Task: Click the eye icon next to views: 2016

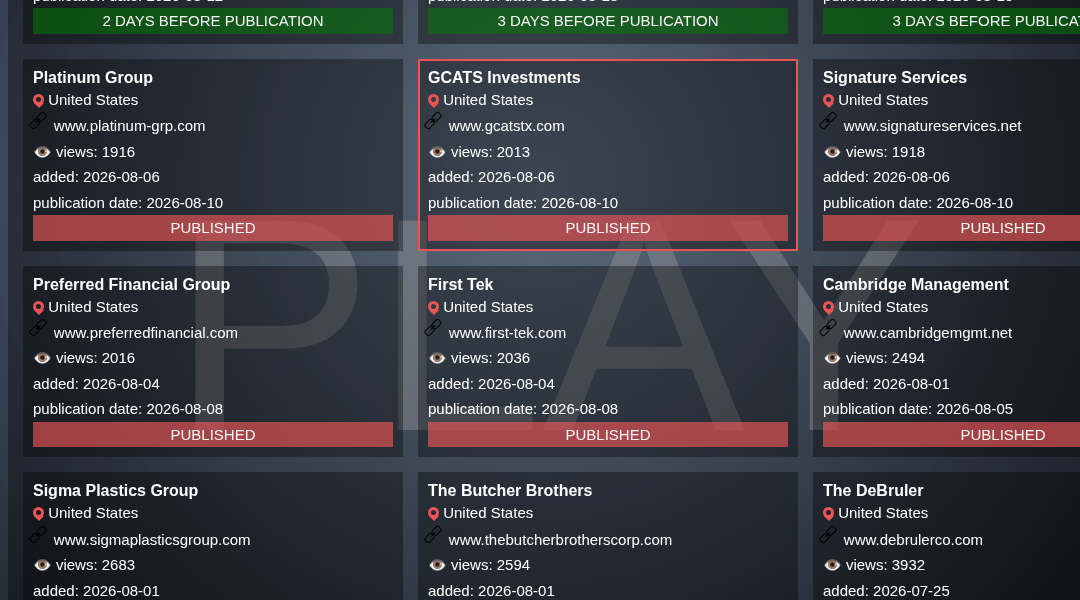Action: 42,358
